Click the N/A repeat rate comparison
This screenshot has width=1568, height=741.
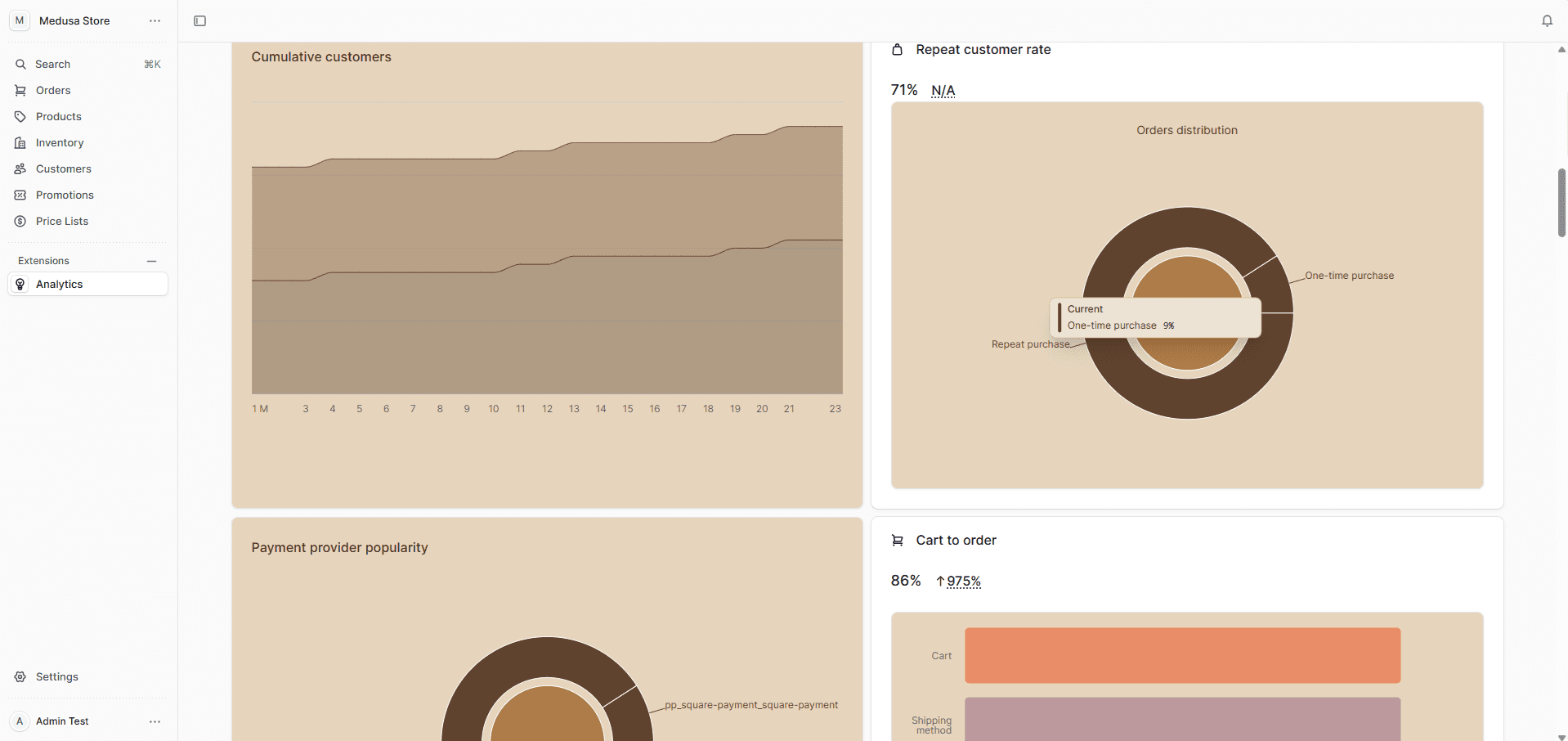click(x=943, y=91)
